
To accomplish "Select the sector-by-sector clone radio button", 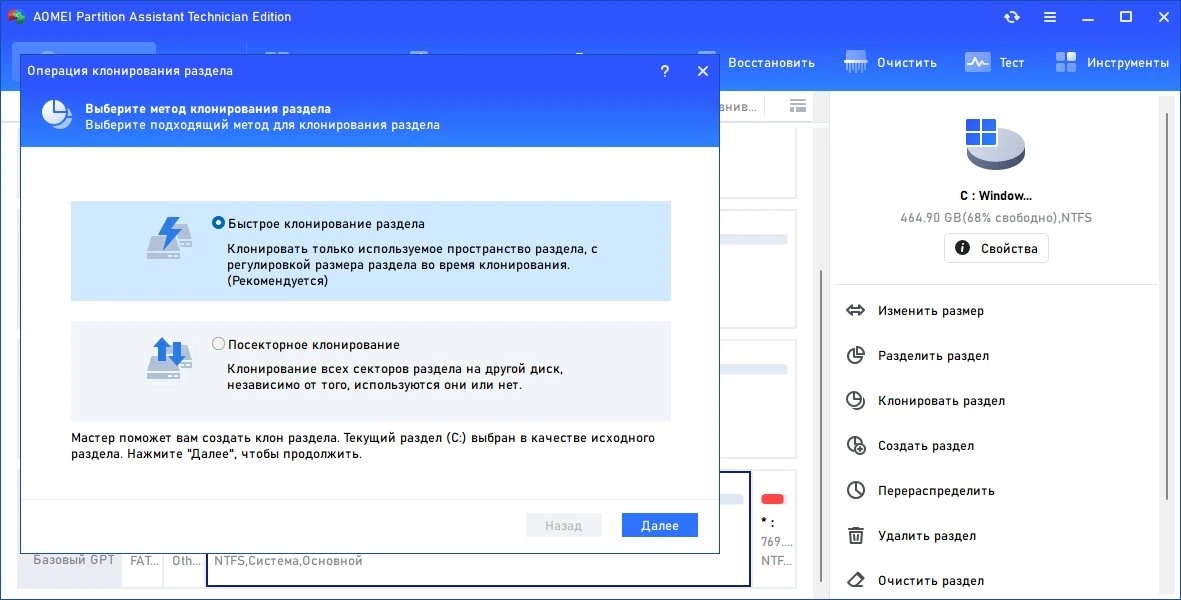I will pos(218,344).
